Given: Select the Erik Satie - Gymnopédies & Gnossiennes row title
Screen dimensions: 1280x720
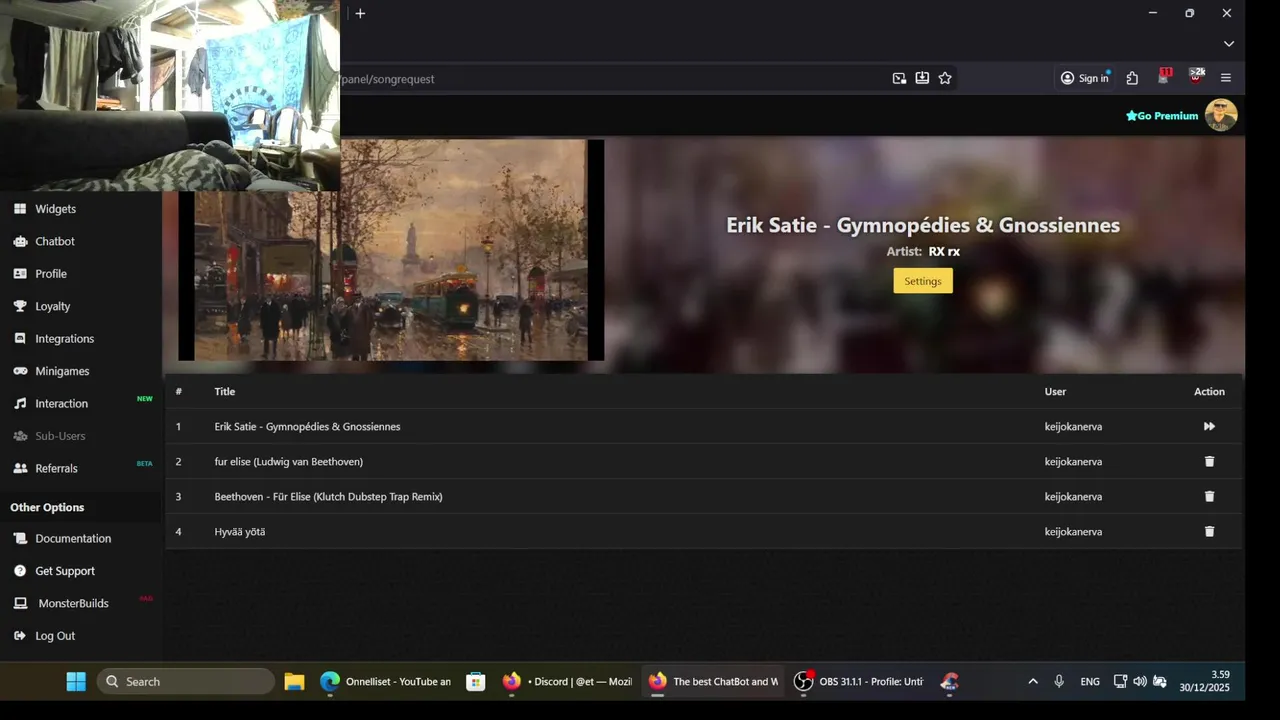Looking at the screenshot, I should click(307, 427).
